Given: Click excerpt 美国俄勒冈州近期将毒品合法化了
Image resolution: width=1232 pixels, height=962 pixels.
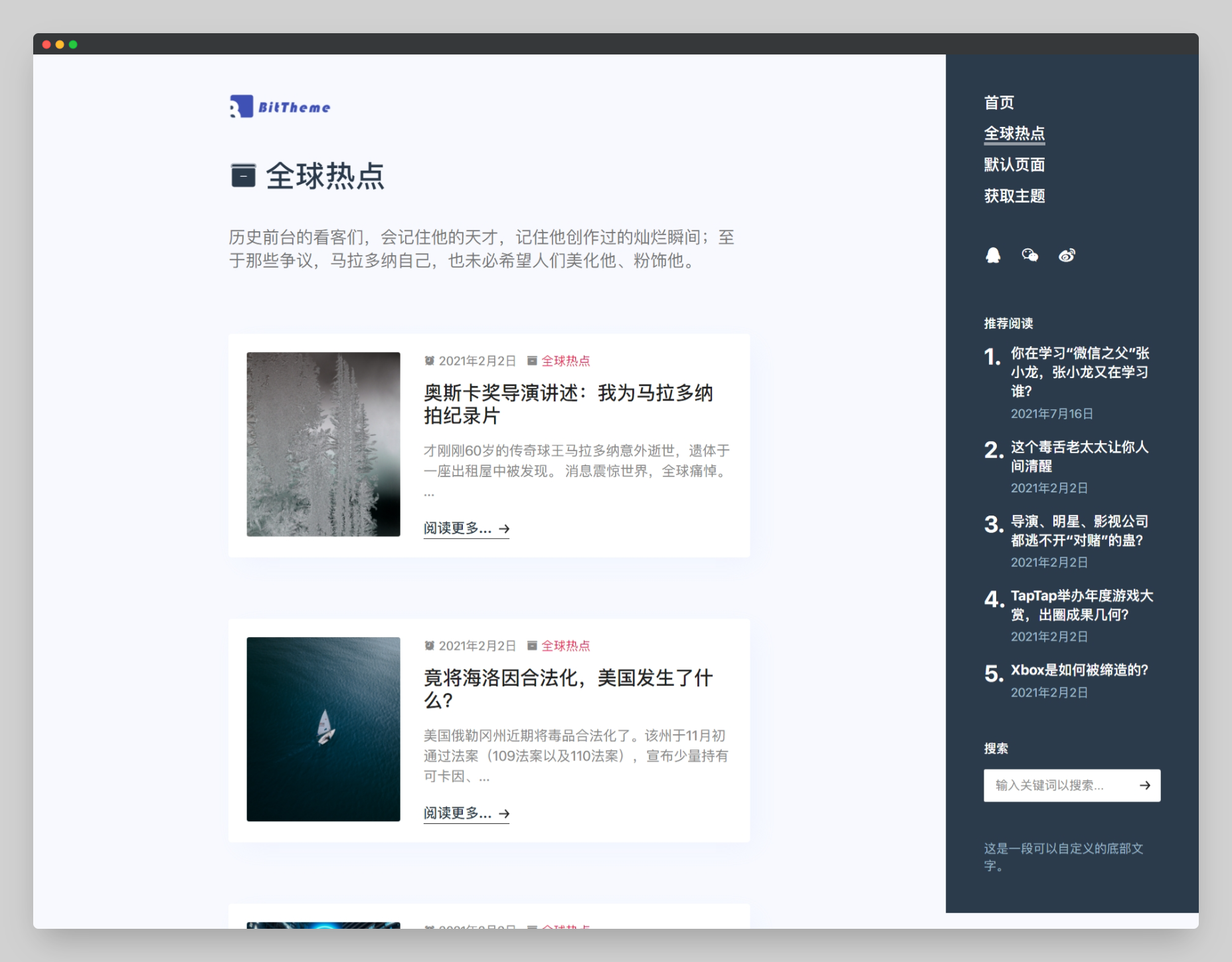Looking at the screenshot, I should pyautogui.click(x=576, y=756).
